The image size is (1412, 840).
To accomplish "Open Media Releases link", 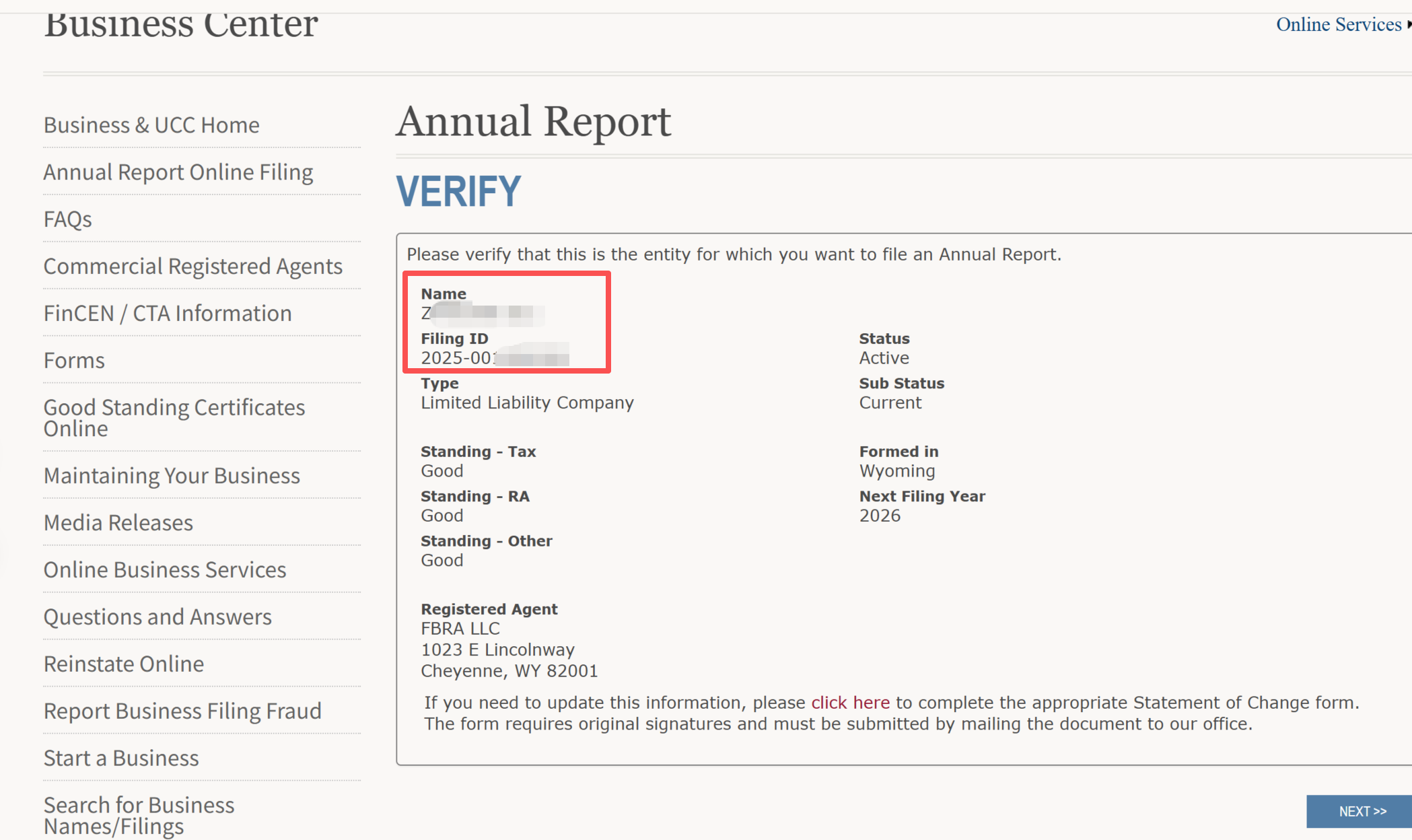I will [x=118, y=523].
